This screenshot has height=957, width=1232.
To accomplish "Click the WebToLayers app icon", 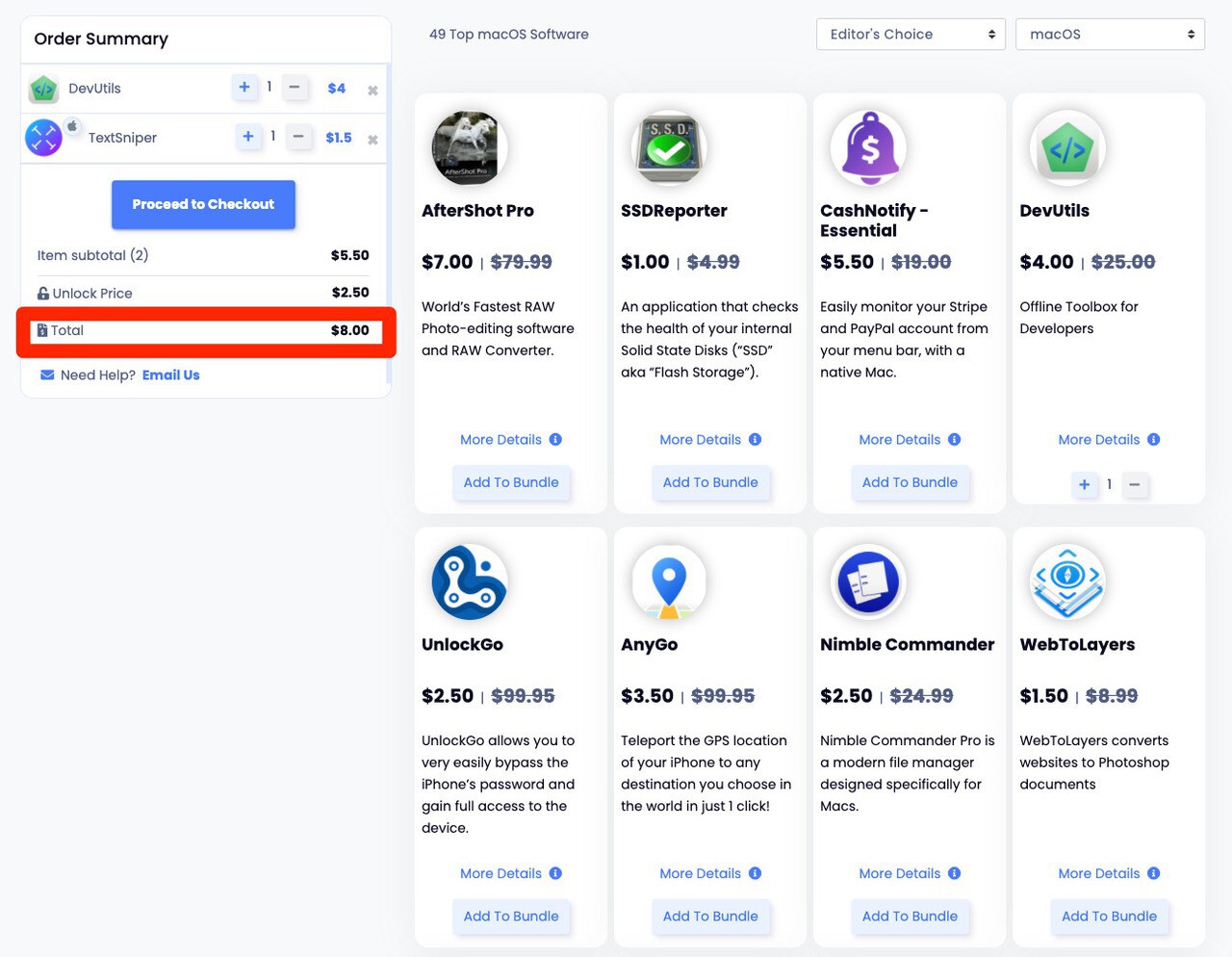I will (x=1066, y=582).
